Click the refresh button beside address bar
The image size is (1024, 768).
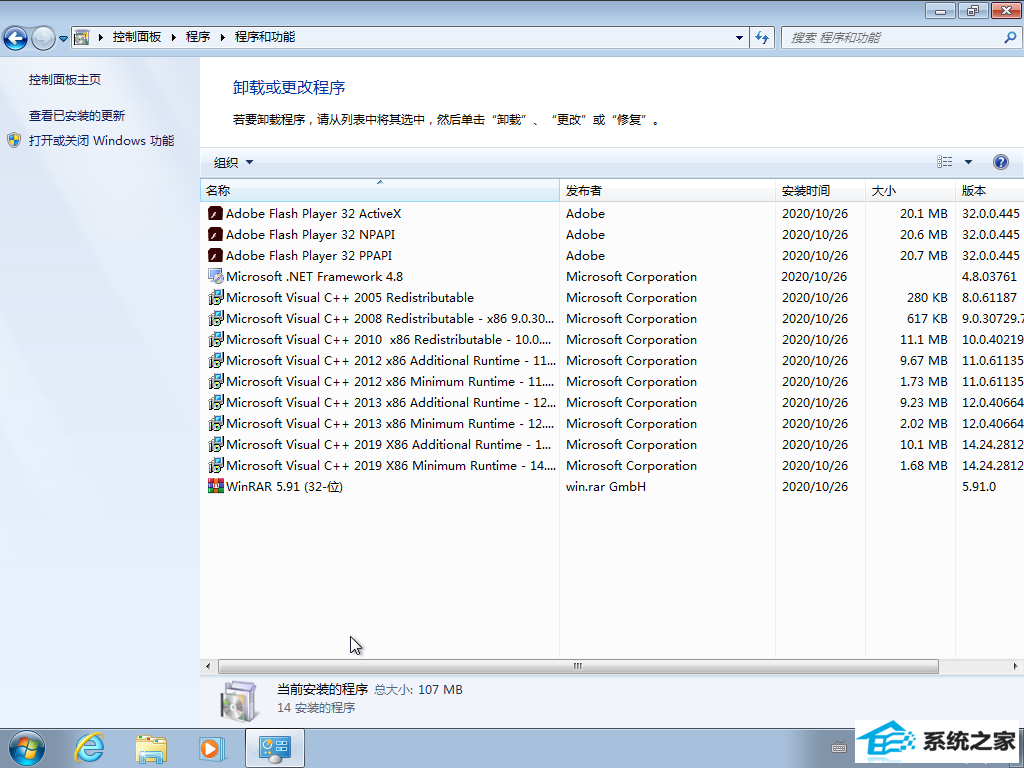[x=761, y=37]
